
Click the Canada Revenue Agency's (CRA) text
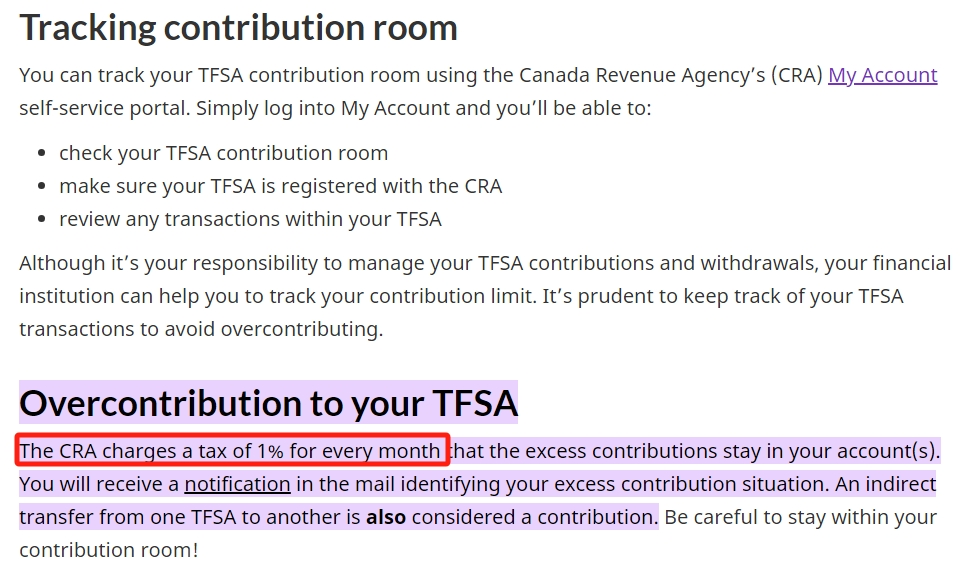pos(671,75)
